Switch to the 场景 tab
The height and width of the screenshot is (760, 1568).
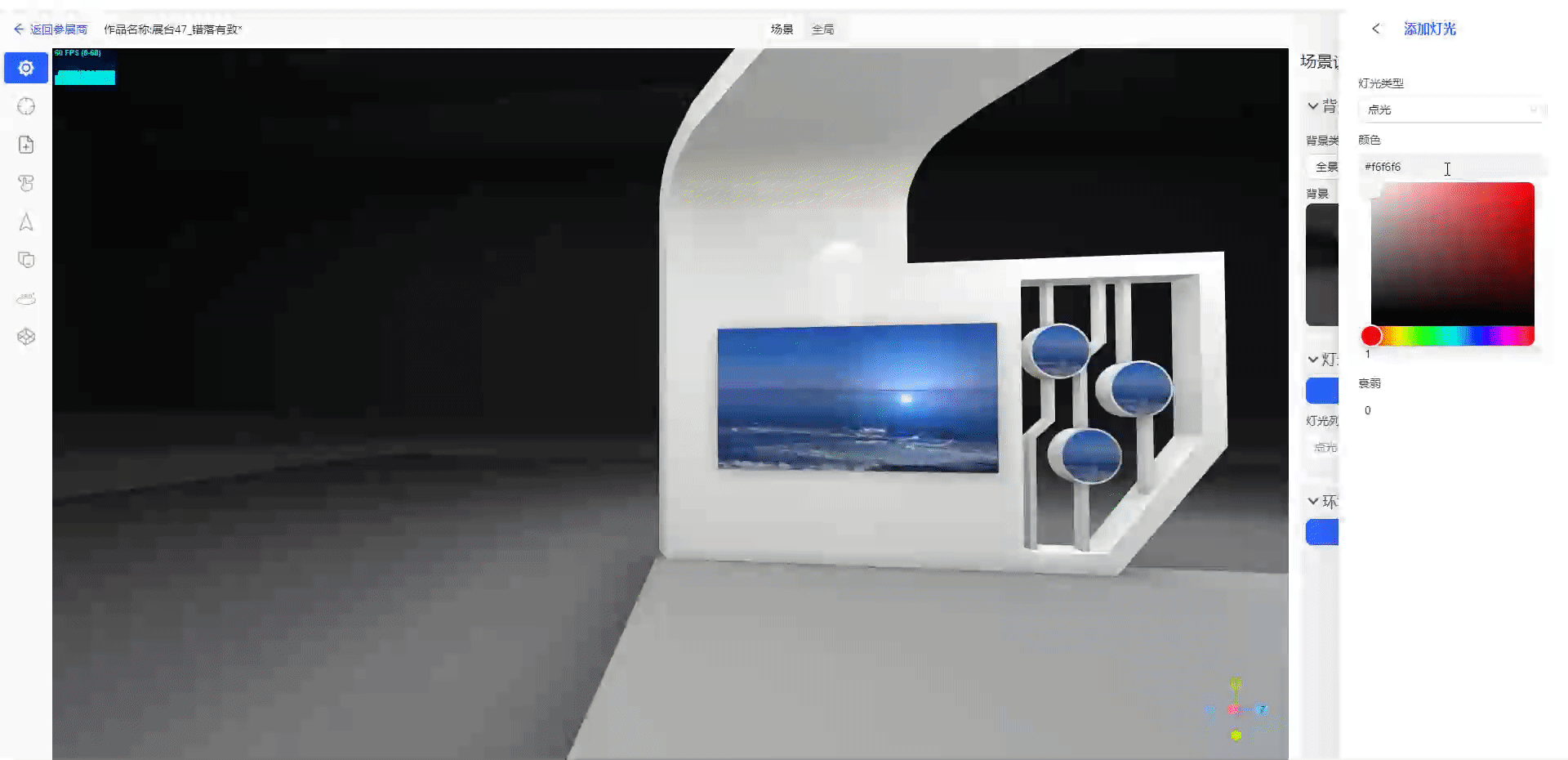[x=782, y=29]
